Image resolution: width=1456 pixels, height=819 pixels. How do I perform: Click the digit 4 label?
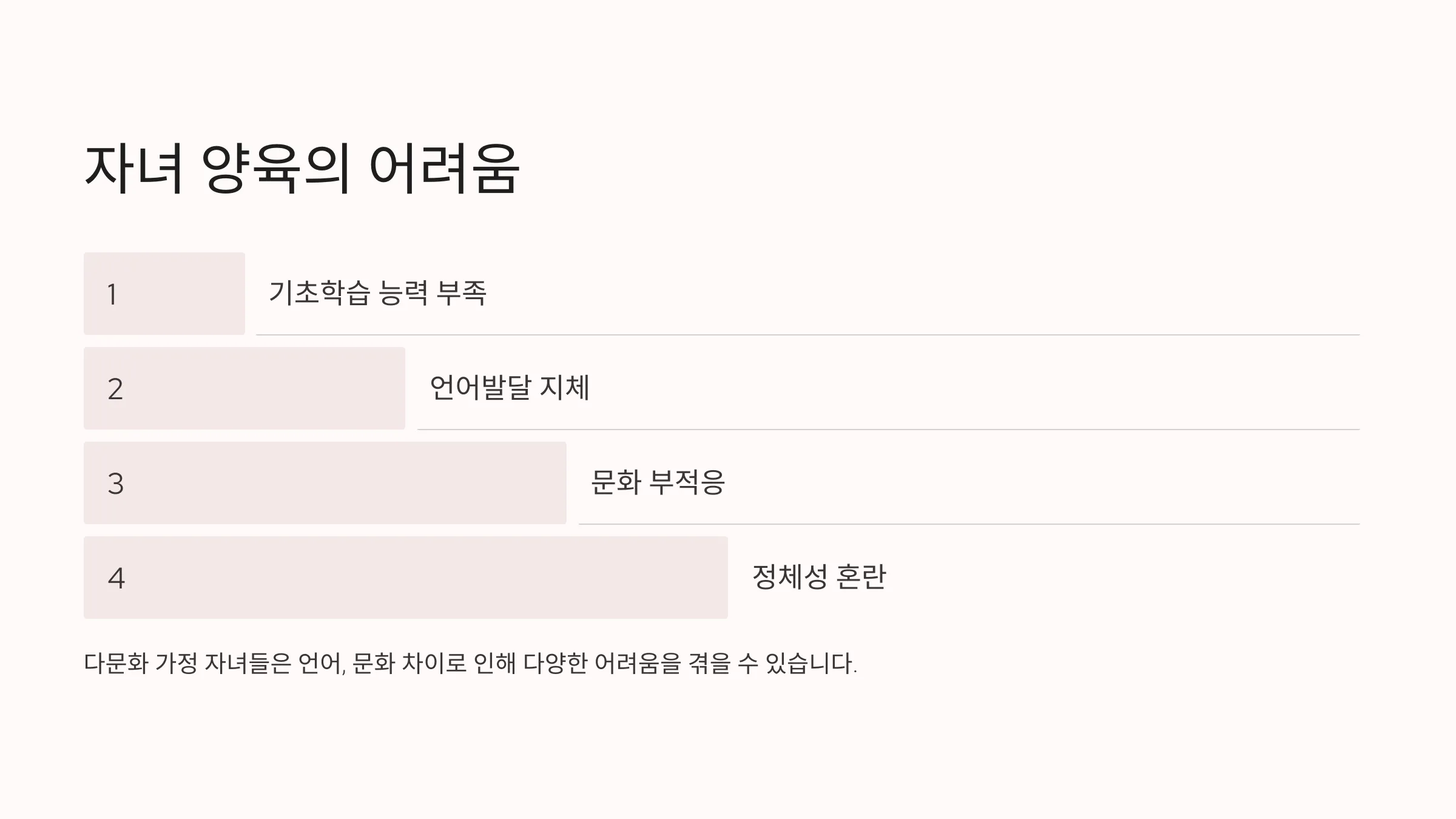(116, 578)
